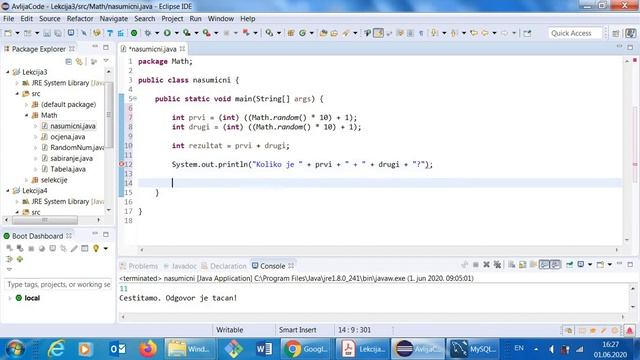Click the Open Perspective icon
The height and width of the screenshot is (360, 640).
pyautogui.click(x=616, y=33)
